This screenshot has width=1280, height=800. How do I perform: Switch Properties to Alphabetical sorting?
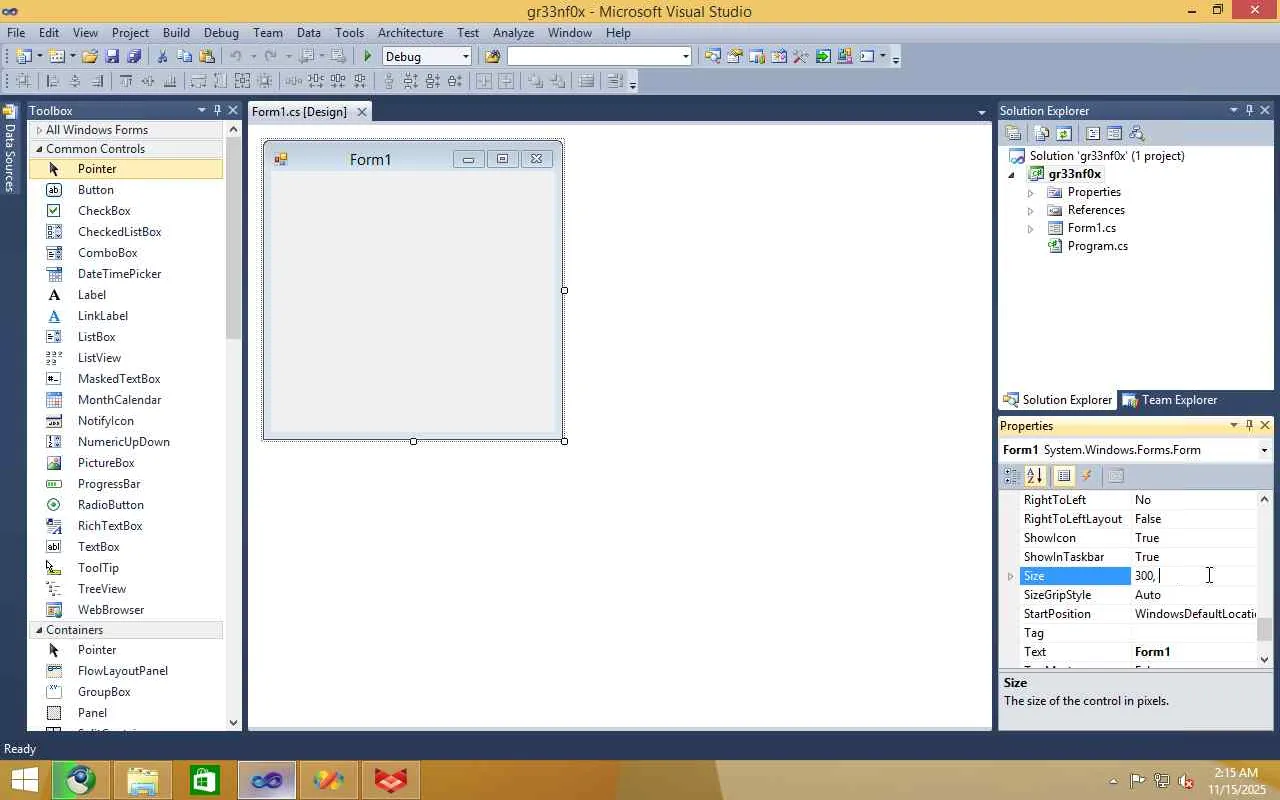(1035, 476)
